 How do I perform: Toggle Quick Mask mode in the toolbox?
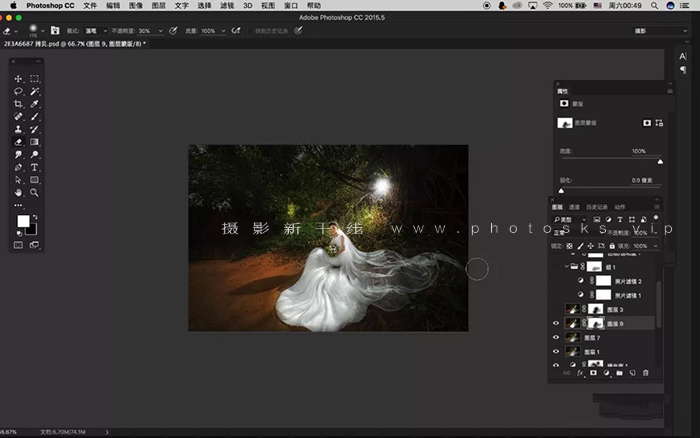point(18,245)
